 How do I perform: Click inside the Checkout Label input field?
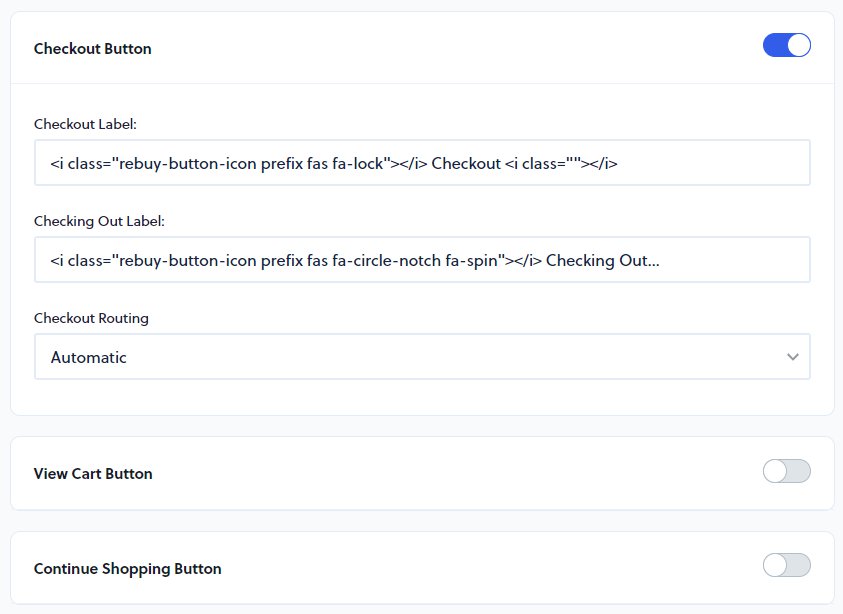tap(420, 162)
